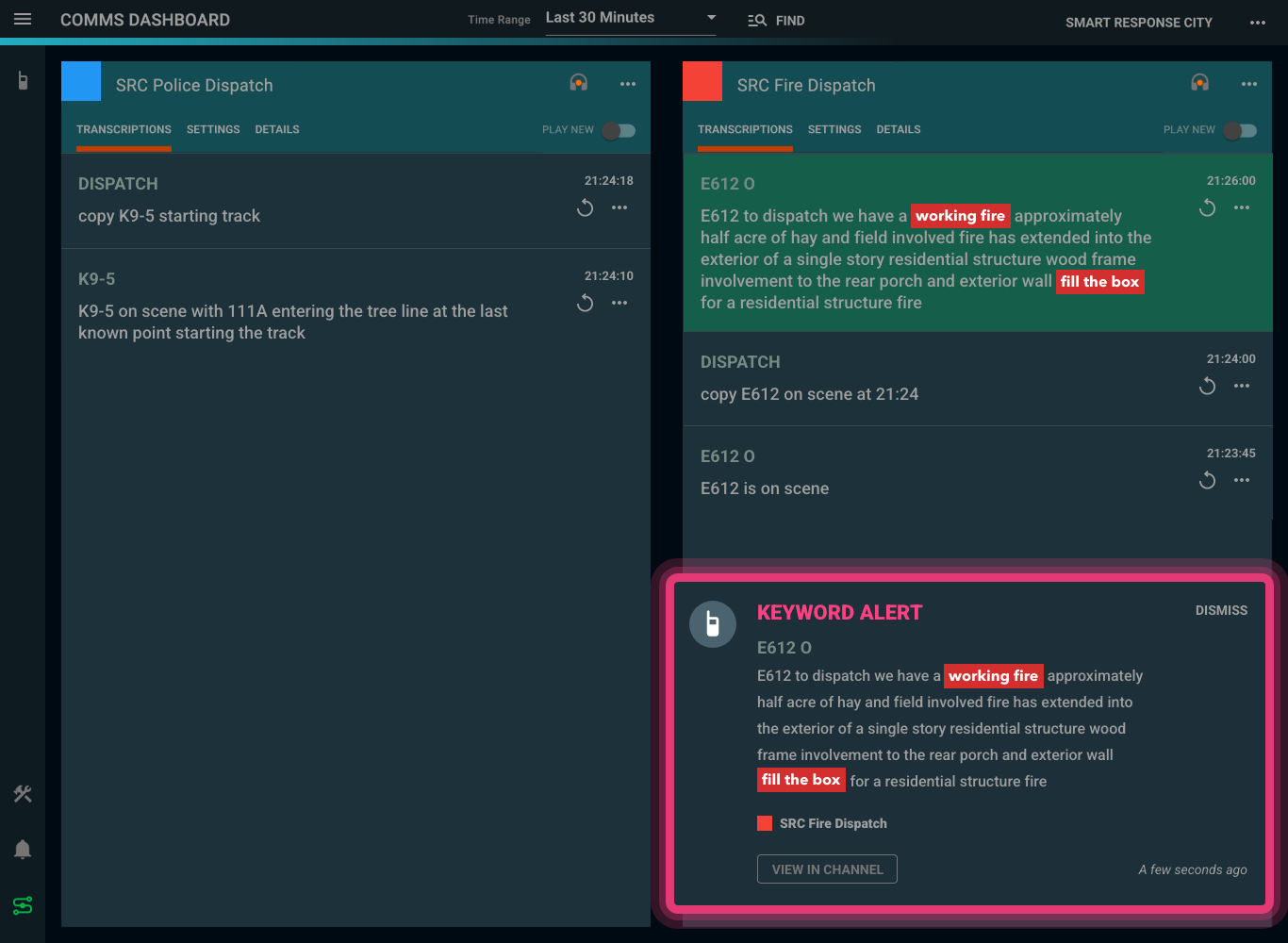Click the headphone icon on Fire Dispatch

pos(1200,83)
